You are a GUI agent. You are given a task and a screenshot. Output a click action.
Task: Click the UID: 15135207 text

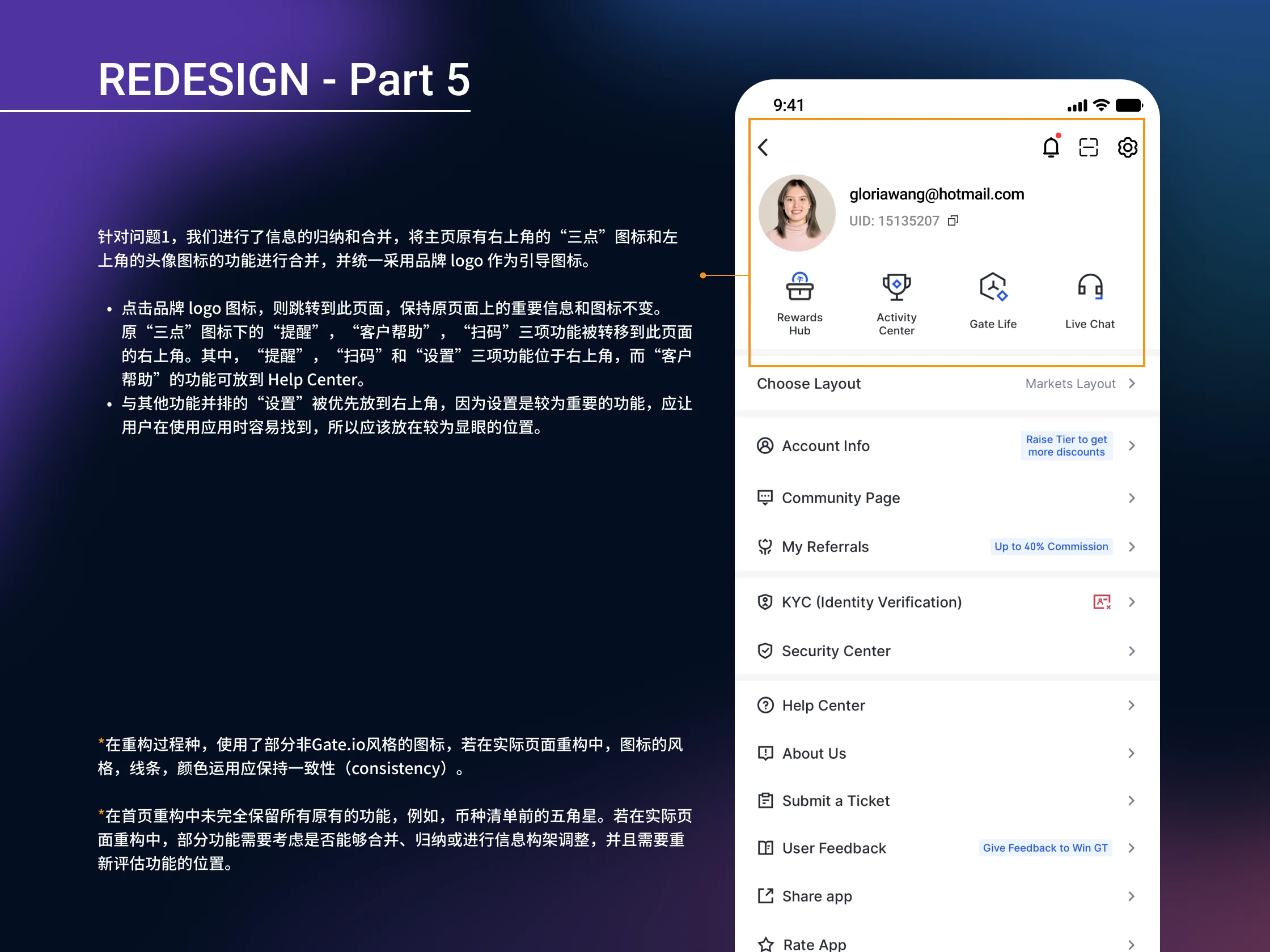click(x=894, y=221)
